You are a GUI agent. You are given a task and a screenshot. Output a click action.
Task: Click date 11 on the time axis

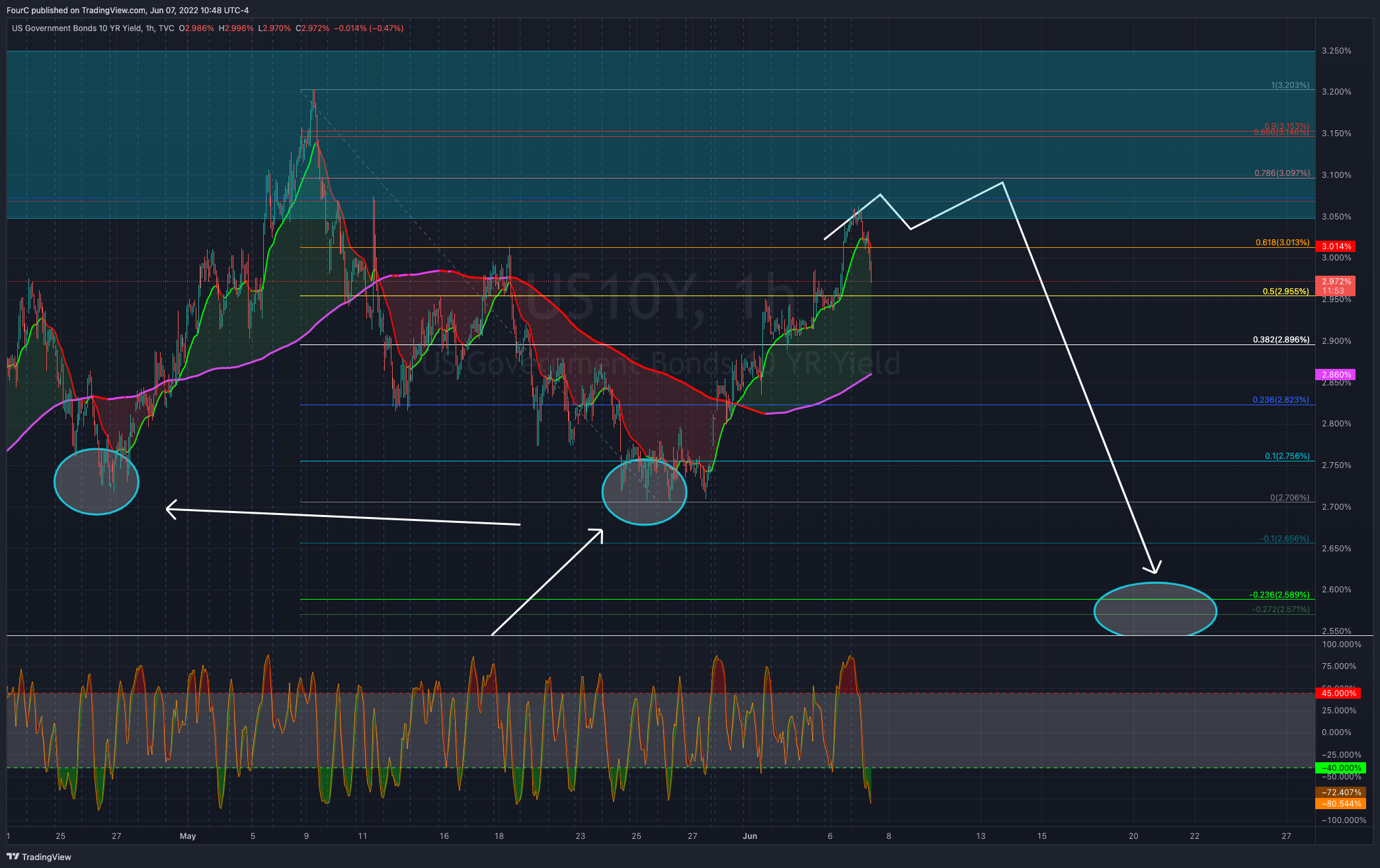pos(362,836)
